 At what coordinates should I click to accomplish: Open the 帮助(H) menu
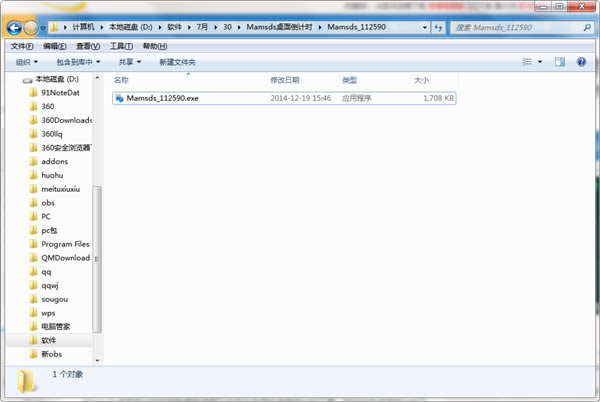[155, 46]
